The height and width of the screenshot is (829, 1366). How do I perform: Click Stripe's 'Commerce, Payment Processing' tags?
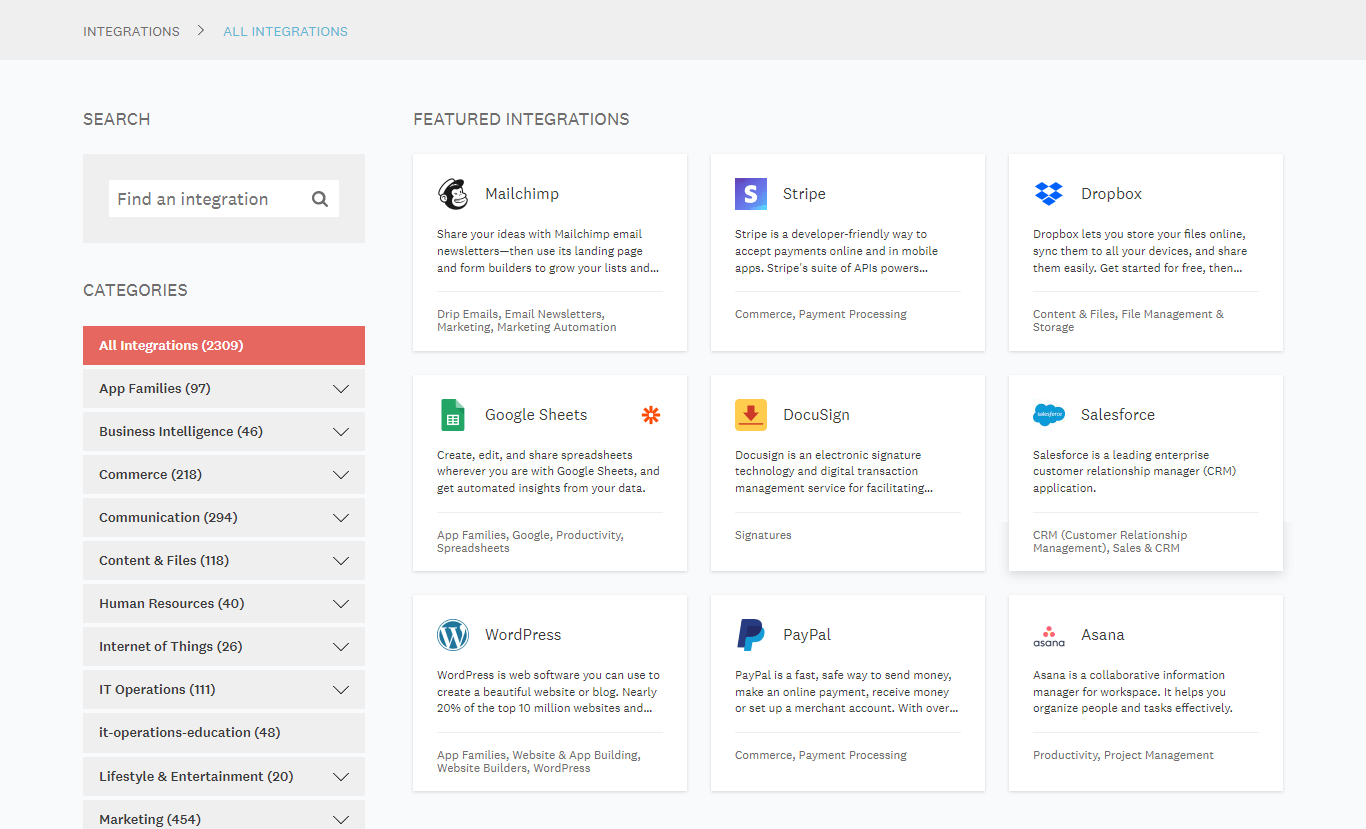click(x=821, y=314)
